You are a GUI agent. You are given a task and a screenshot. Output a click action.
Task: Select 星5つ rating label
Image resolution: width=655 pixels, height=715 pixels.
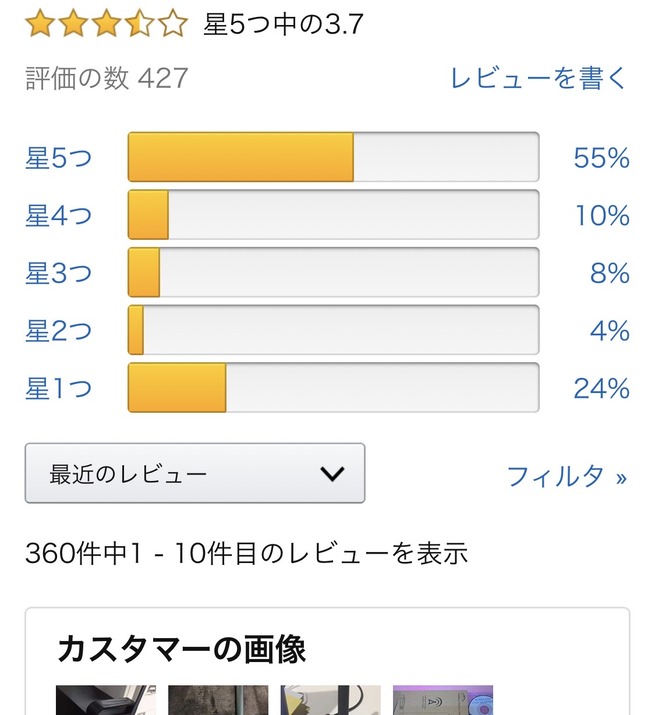coord(58,158)
